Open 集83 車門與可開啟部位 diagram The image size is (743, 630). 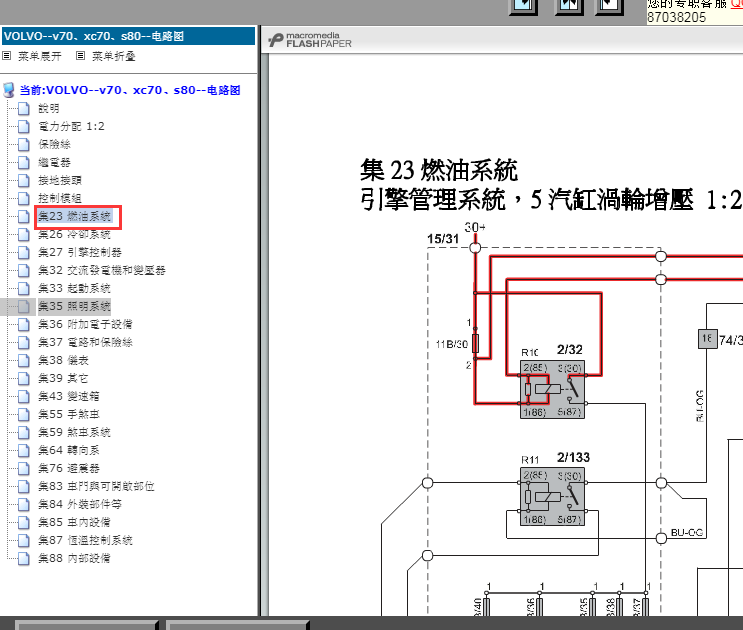coord(96,486)
